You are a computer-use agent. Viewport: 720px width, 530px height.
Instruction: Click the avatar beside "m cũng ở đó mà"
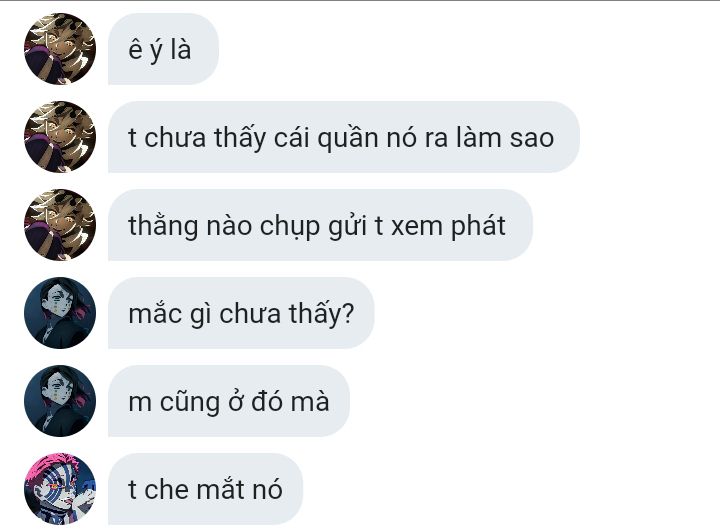[60, 401]
